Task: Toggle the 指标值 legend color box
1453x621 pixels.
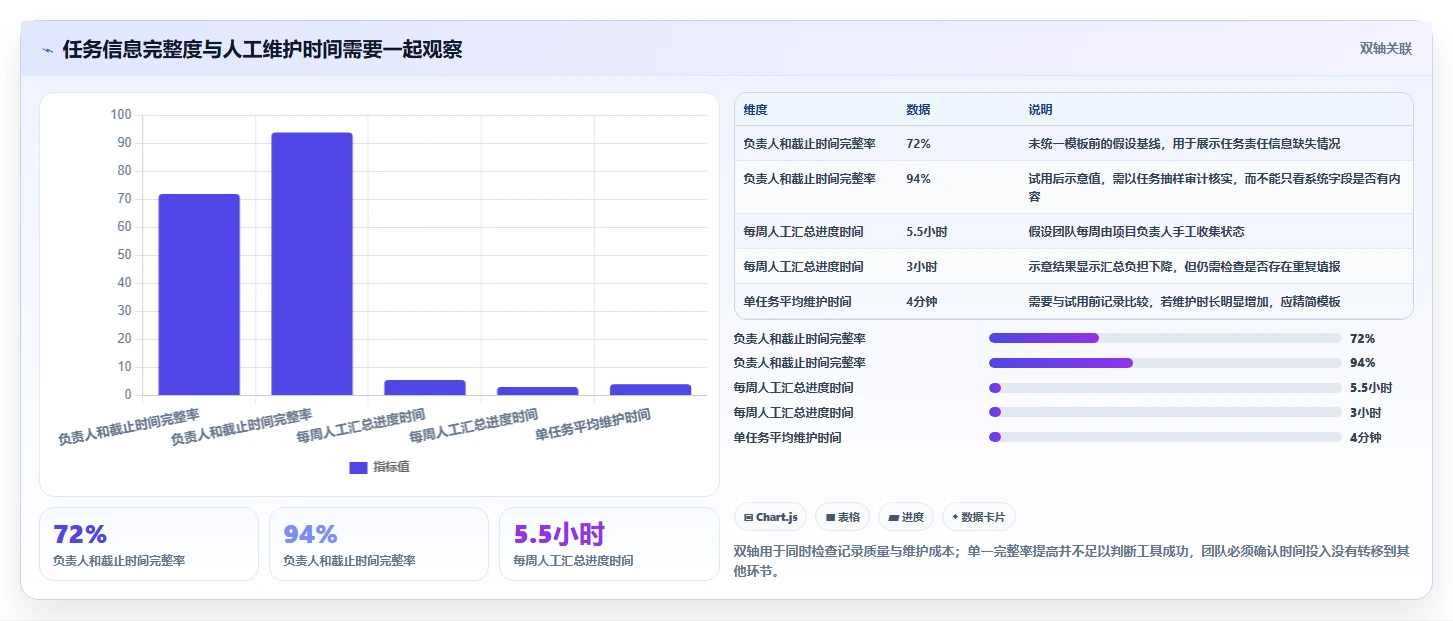Action: point(358,467)
